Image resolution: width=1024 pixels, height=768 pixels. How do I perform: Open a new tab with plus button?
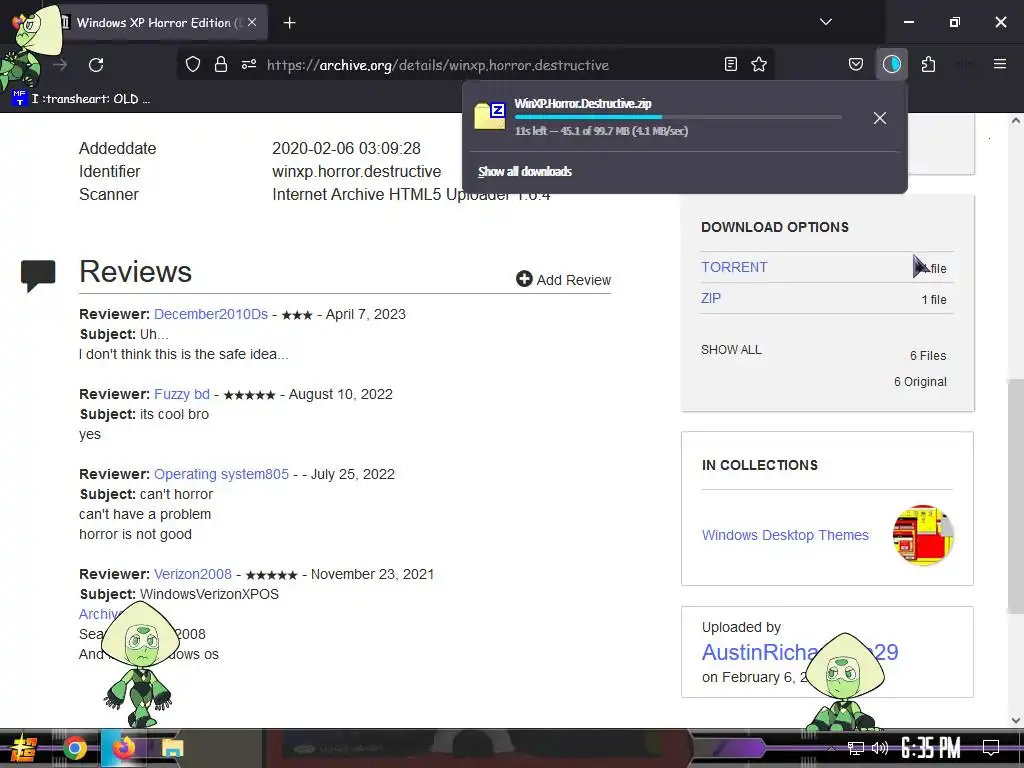289,23
